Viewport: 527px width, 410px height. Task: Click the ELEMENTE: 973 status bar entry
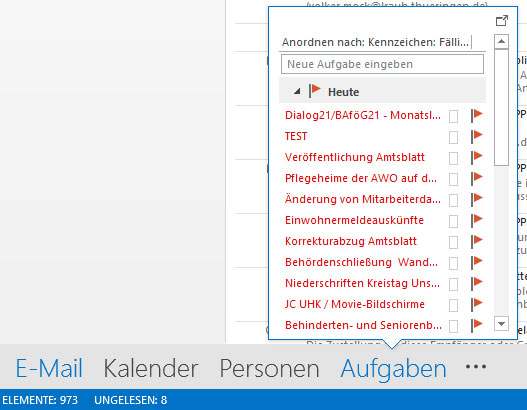[40, 400]
